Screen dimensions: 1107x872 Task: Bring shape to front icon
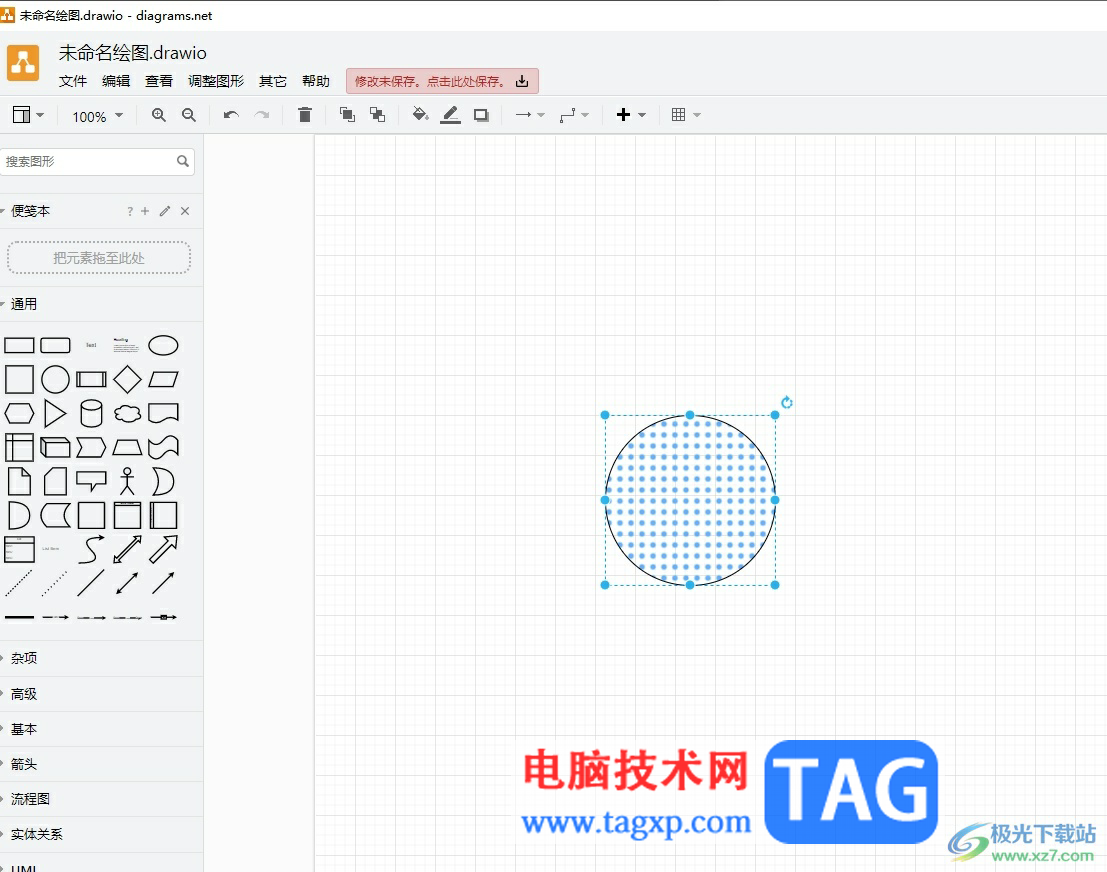click(x=347, y=114)
